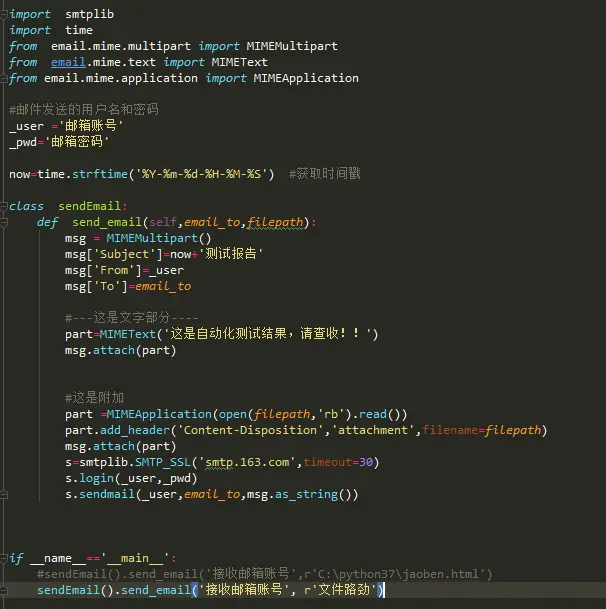The width and height of the screenshot is (606, 609).
Task: Click the underlined 'email' link in email.mime.text
Action: point(68,62)
